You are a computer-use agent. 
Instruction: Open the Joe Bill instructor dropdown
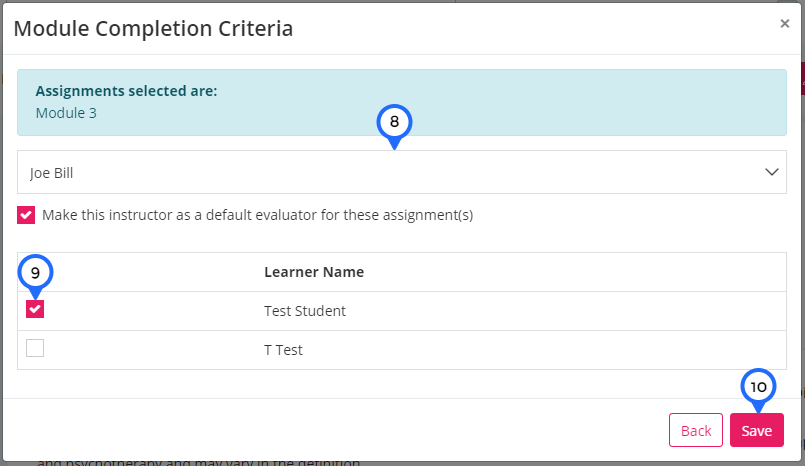pyautogui.click(x=401, y=172)
